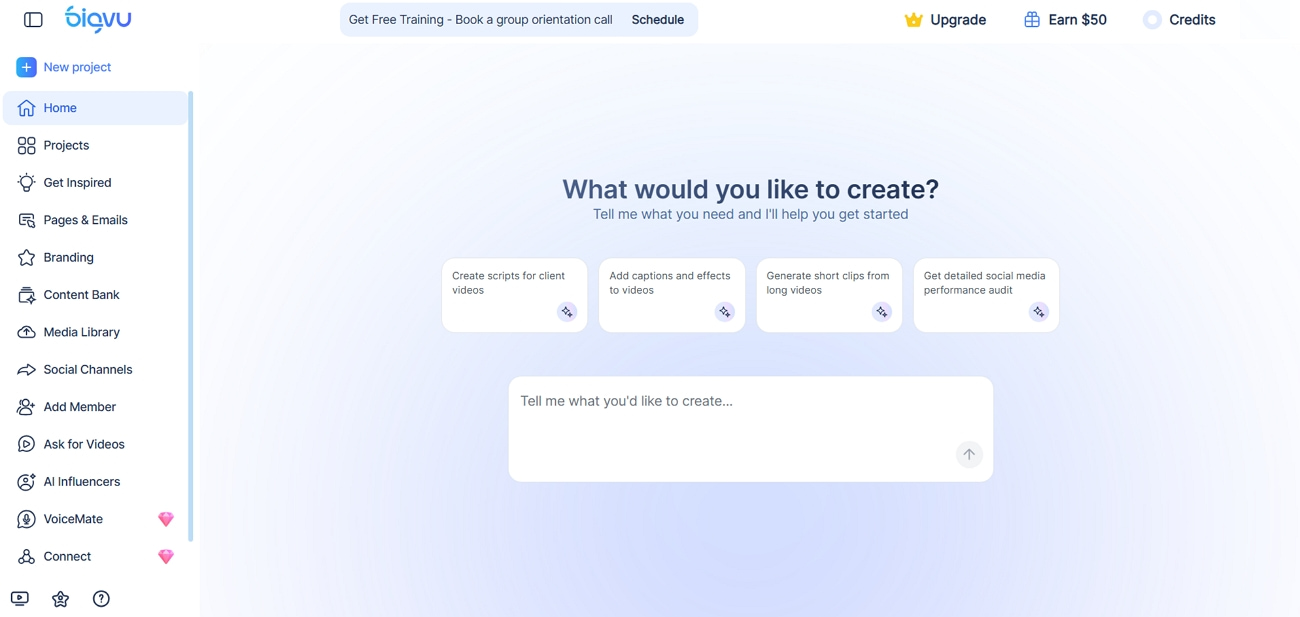
Task: Click sparkle icon on Generate short clips card
Action: tap(882, 312)
